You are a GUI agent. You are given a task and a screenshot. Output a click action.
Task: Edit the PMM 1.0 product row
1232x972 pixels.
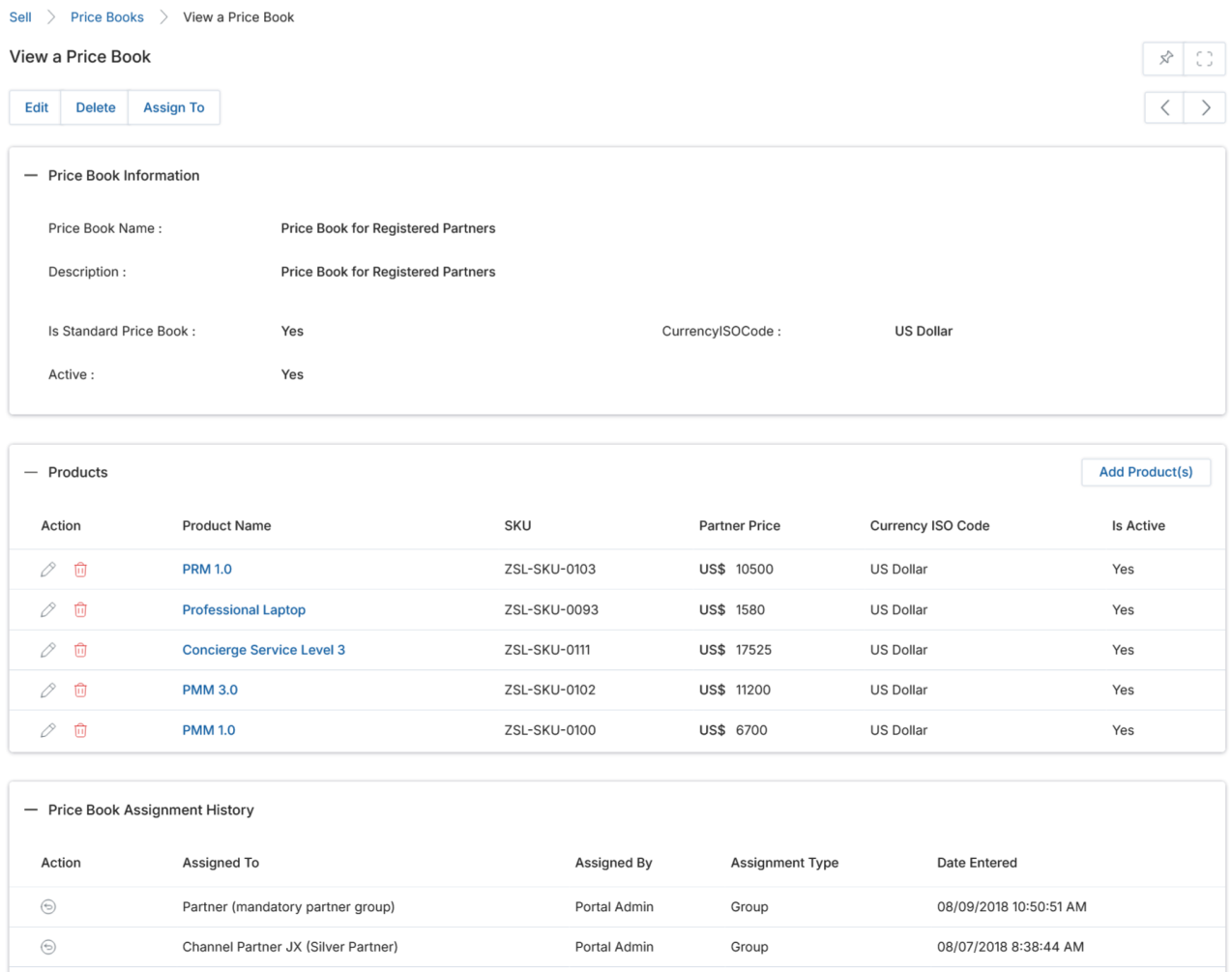point(48,730)
